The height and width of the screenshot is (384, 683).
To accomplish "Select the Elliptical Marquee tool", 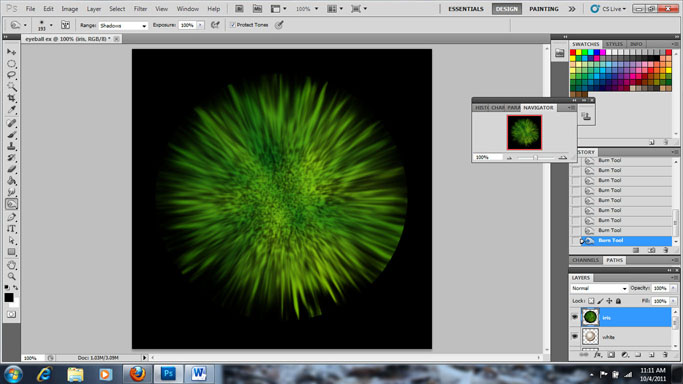I will 11,64.
